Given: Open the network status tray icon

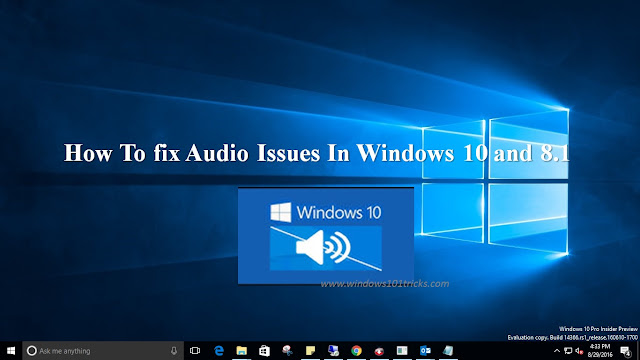Looking at the screenshot, I should 568,351.
